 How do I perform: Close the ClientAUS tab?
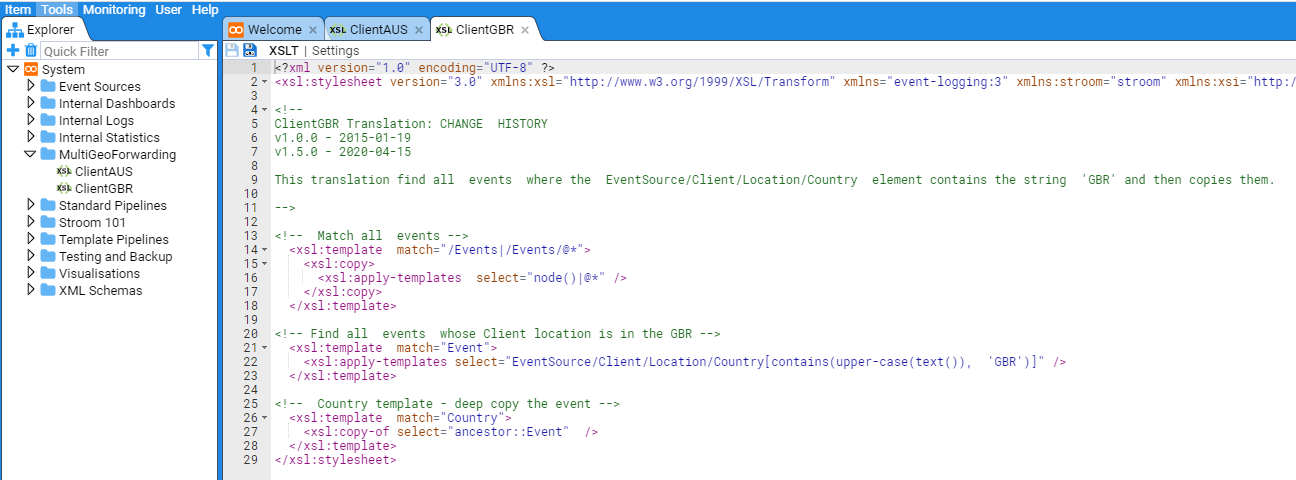(x=418, y=30)
